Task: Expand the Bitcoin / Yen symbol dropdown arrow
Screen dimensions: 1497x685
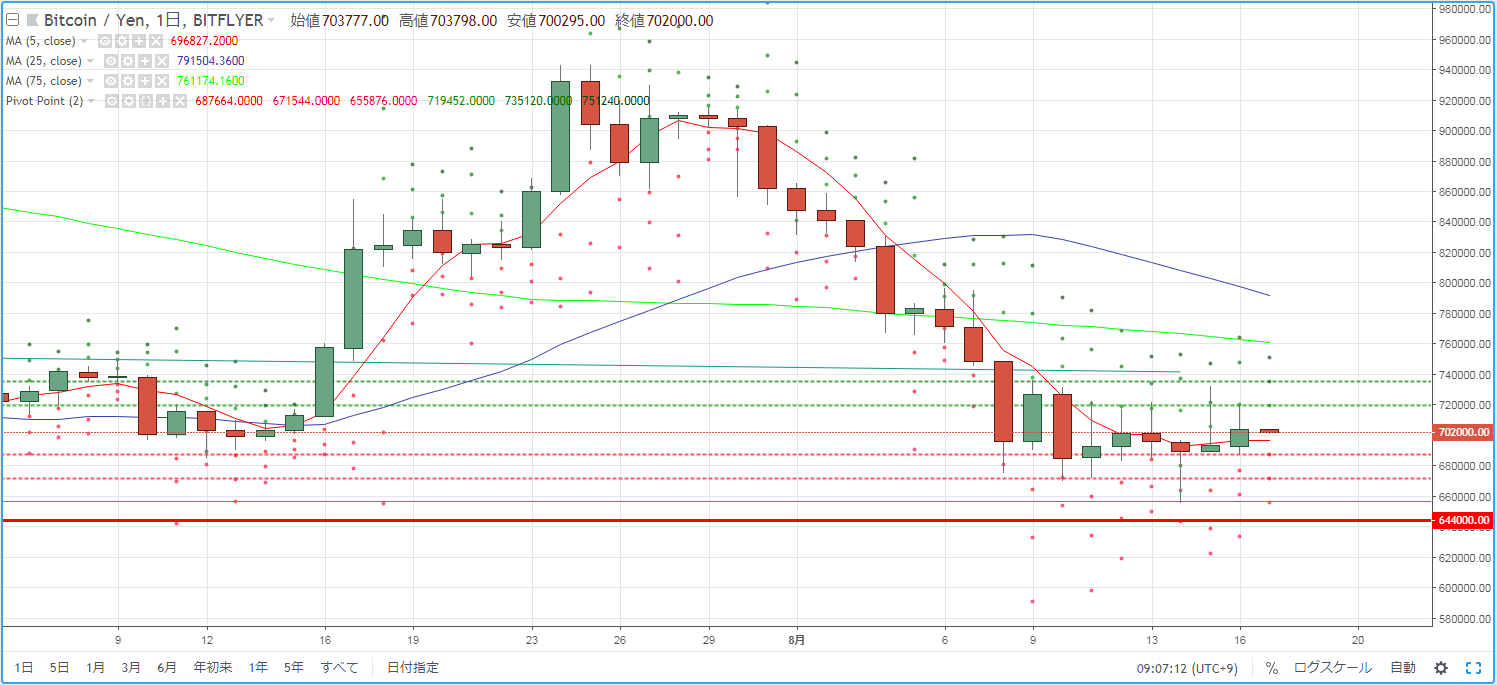Action: 271,20
